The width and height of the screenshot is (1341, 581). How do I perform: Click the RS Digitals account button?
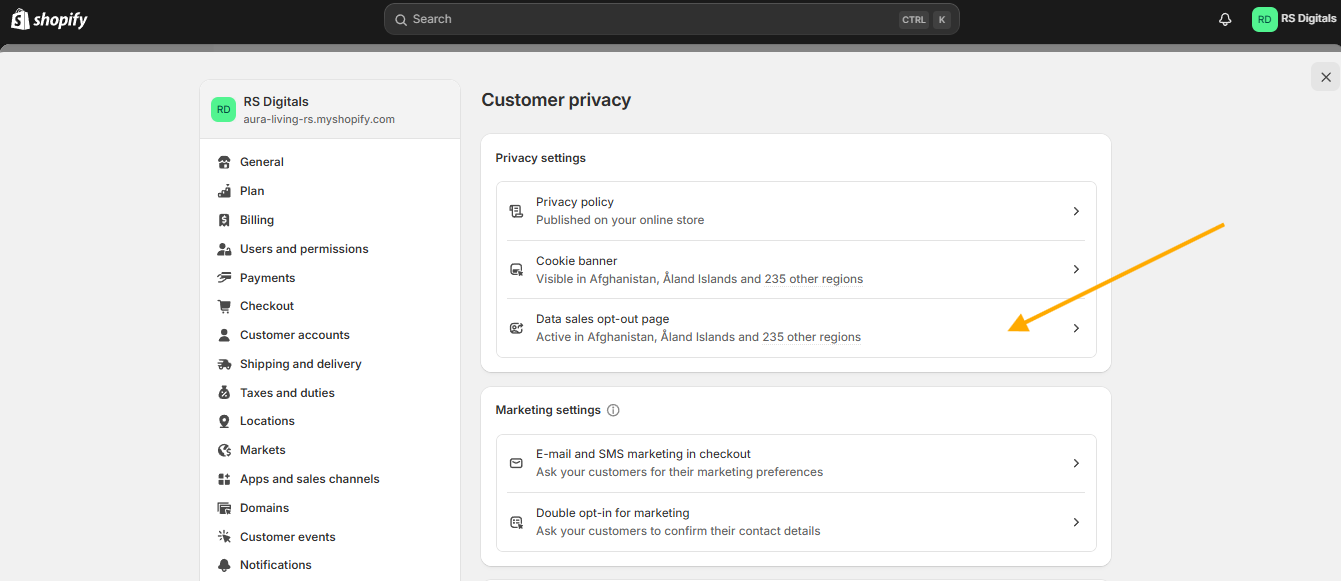point(1294,19)
